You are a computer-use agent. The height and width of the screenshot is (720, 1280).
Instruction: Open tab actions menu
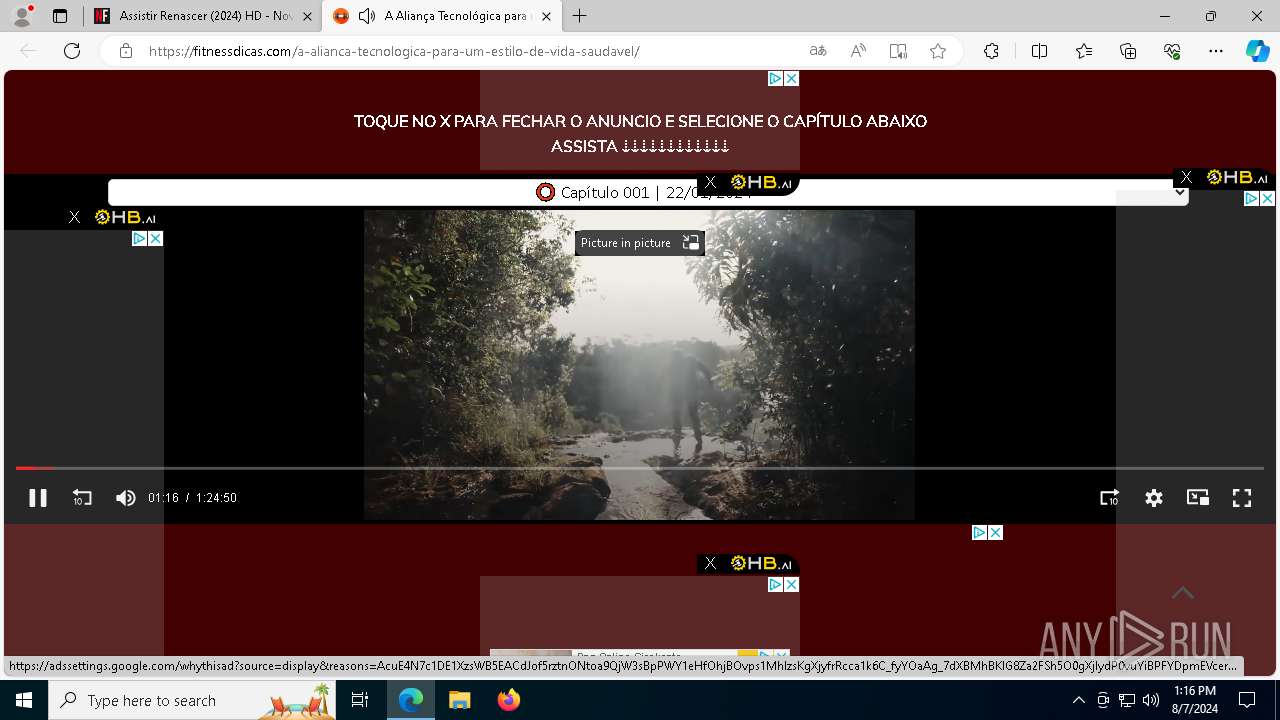pos(60,16)
